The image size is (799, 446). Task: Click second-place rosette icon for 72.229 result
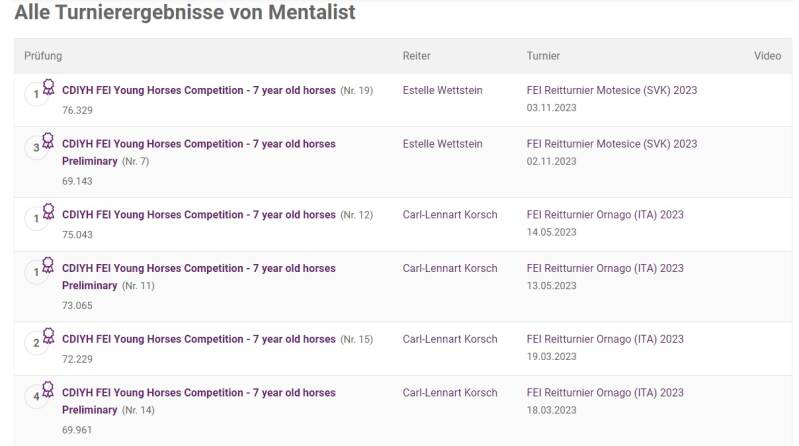point(47,339)
